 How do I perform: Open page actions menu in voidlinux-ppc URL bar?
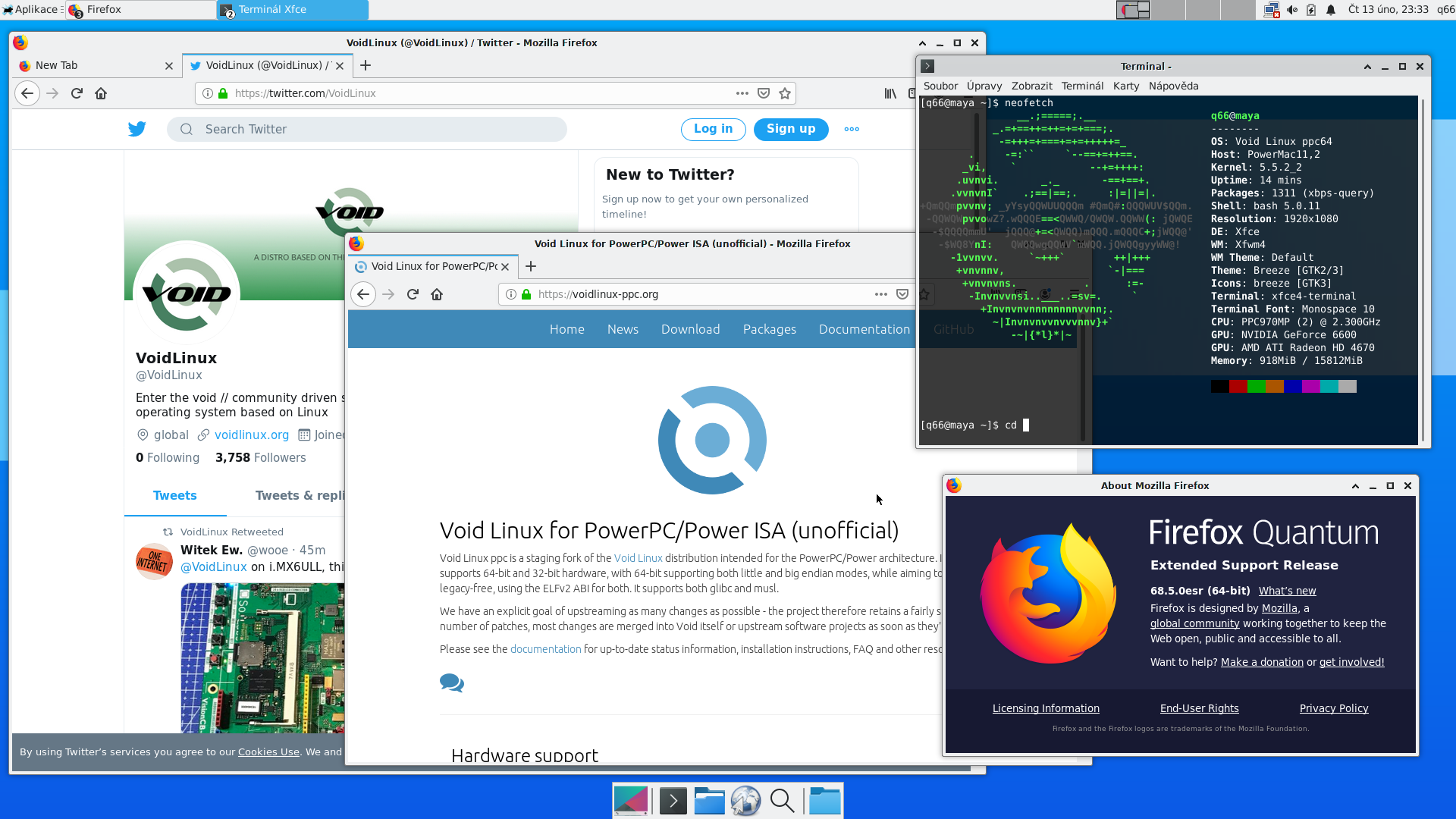(880, 294)
